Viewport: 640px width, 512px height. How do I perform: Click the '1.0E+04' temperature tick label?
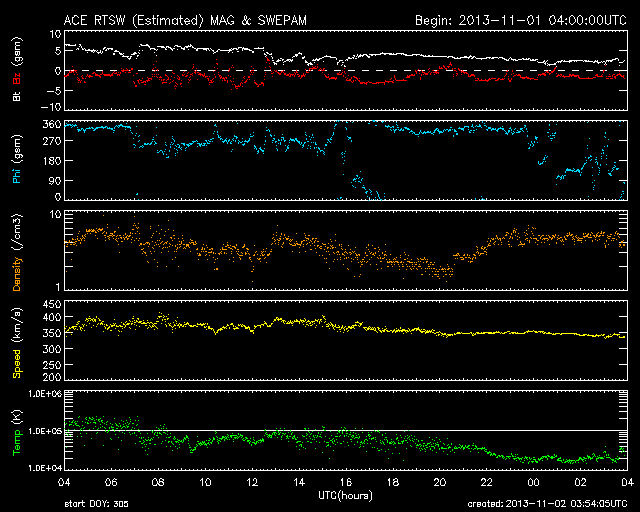tap(45, 467)
